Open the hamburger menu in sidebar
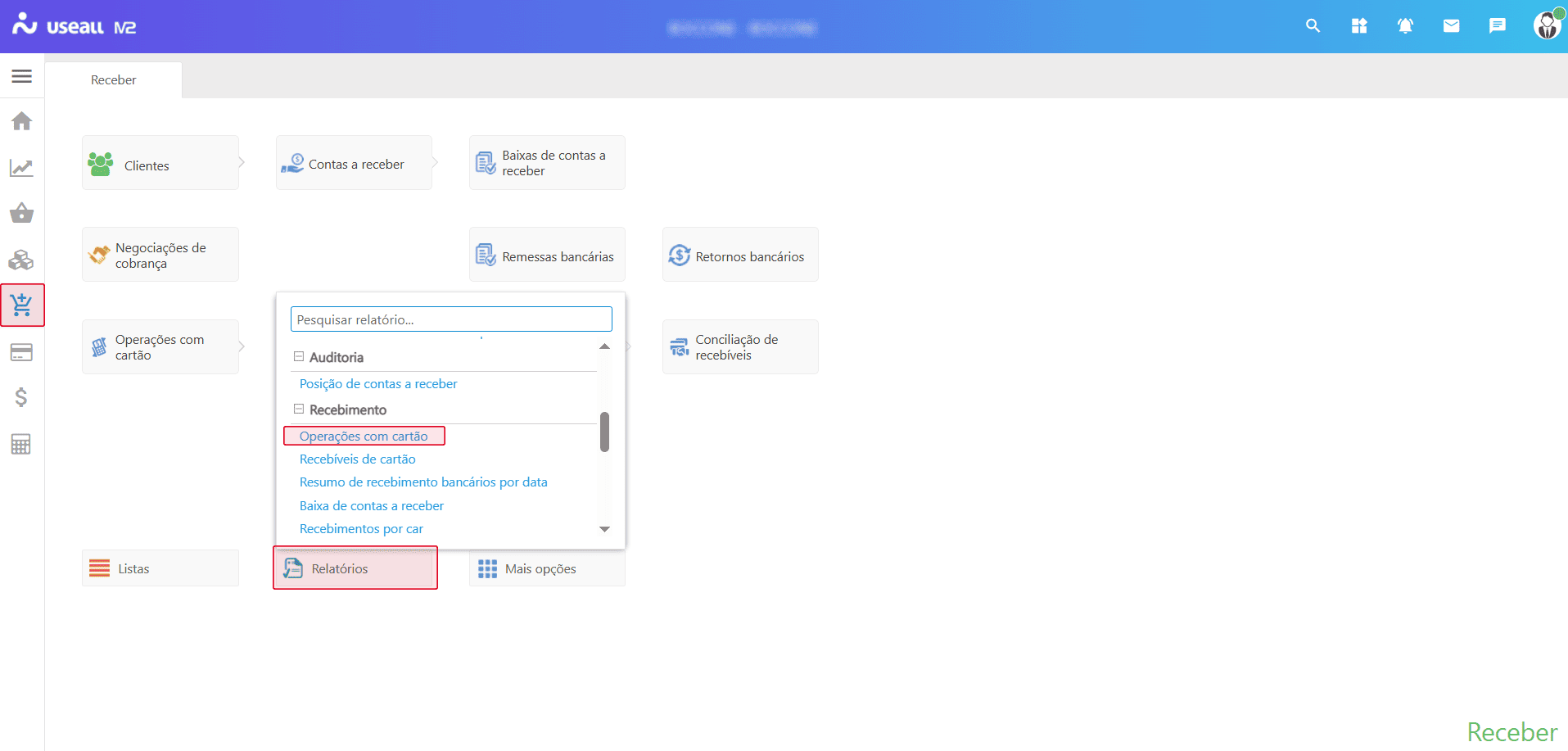Viewport: 1568px width, 751px height. coord(22,76)
